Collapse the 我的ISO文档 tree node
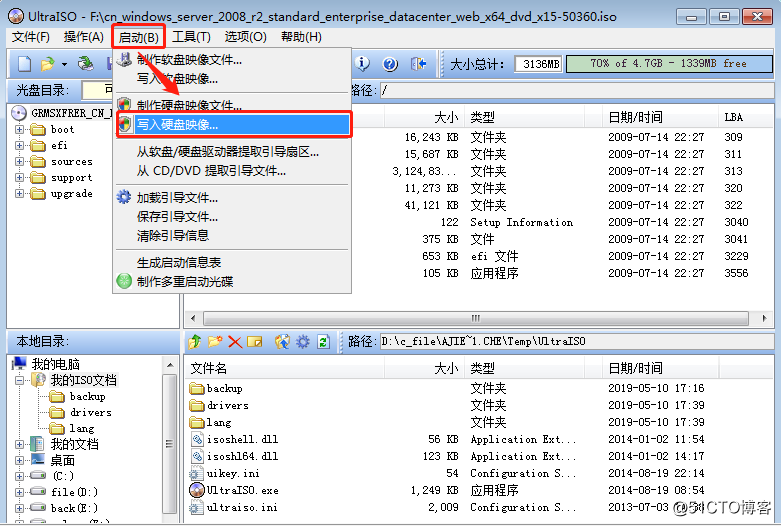 coord(19,381)
